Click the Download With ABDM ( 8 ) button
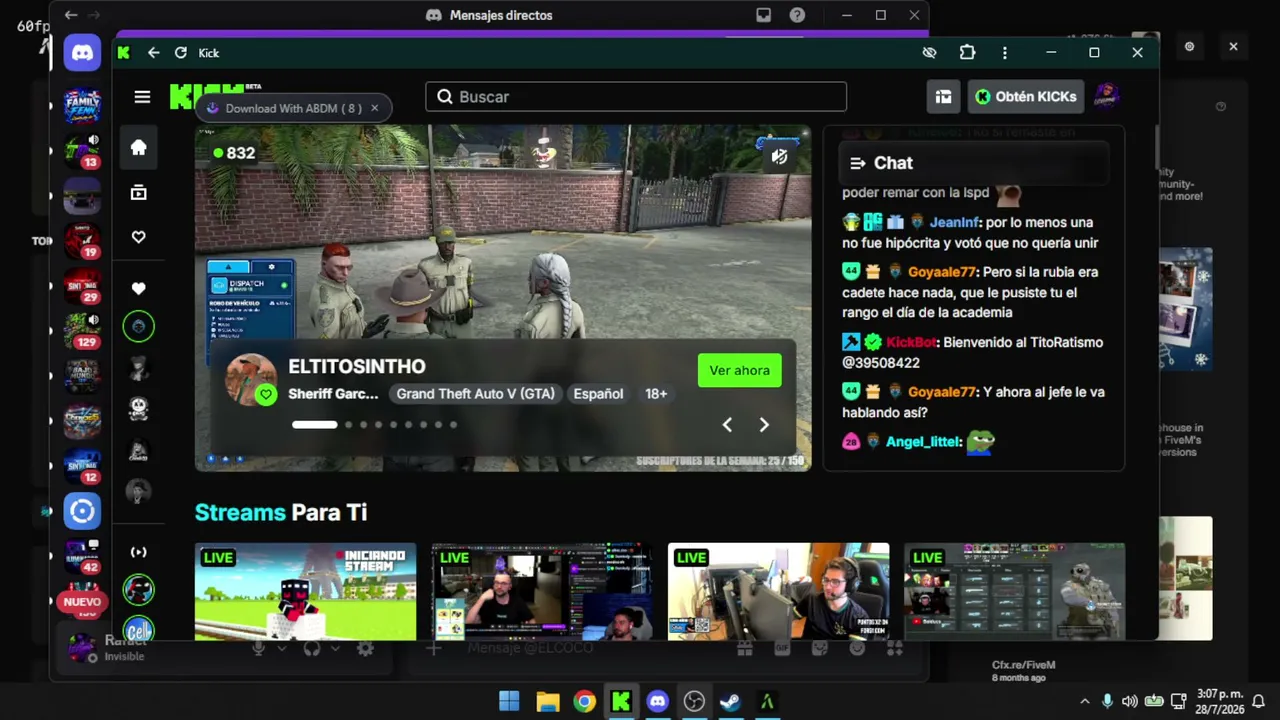The width and height of the screenshot is (1280, 720). (x=285, y=108)
